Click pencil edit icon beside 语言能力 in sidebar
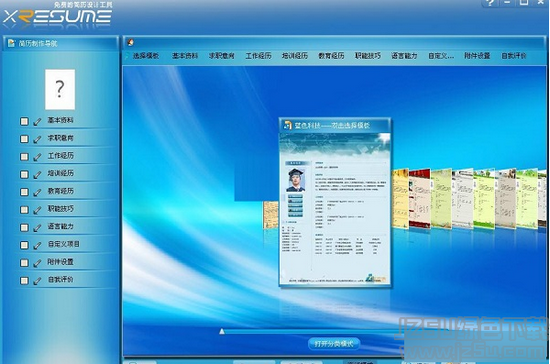Screen dimensions: 550x364 tap(37, 228)
